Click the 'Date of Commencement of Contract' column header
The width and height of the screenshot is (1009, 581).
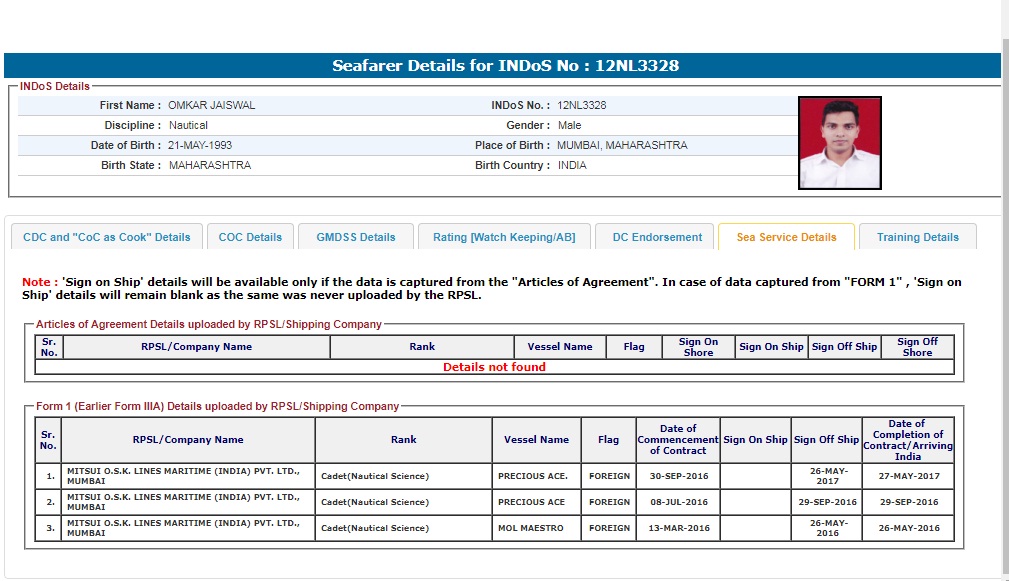(x=677, y=440)
